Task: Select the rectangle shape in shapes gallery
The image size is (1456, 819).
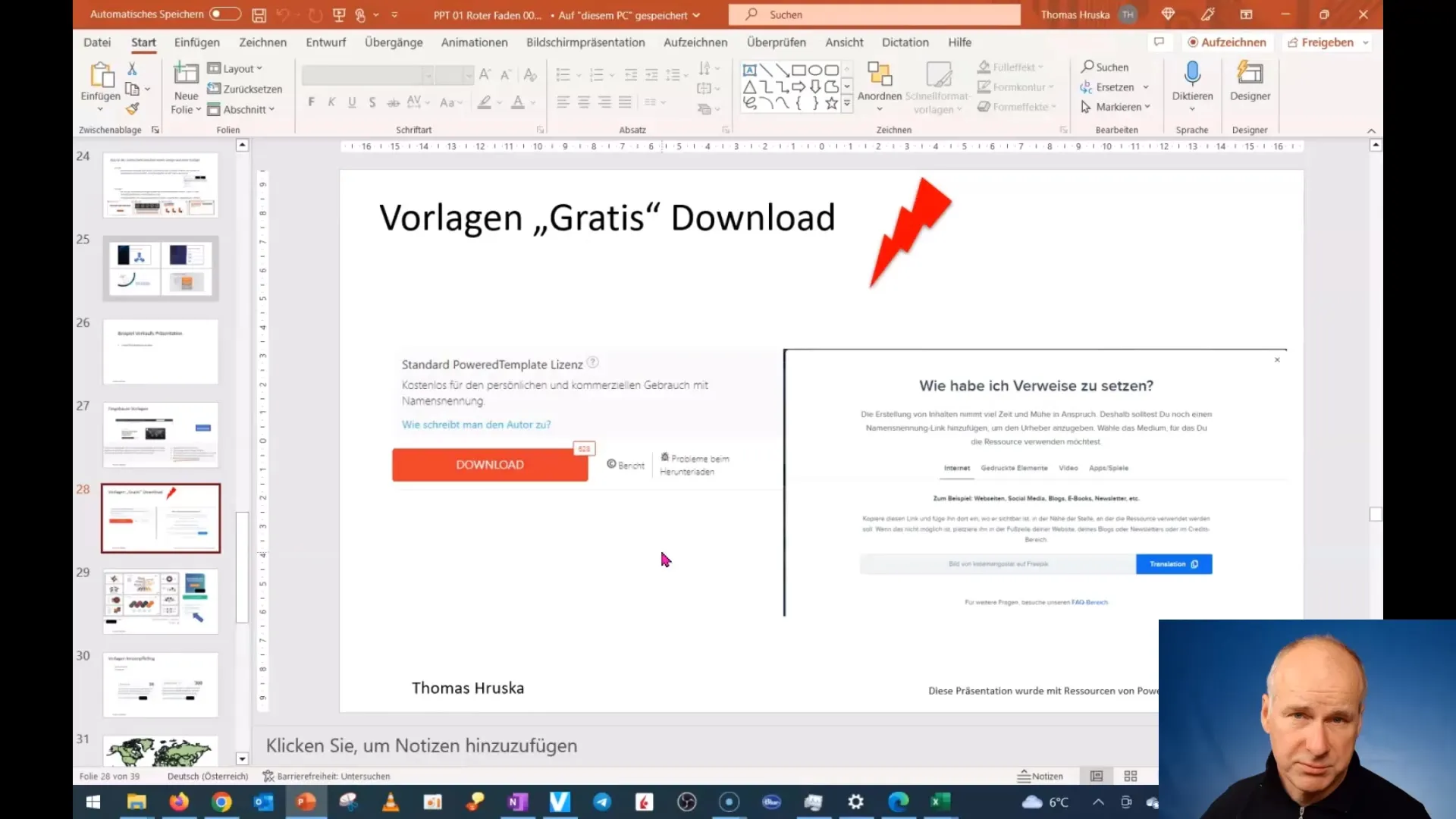Action: coord(799,70)
